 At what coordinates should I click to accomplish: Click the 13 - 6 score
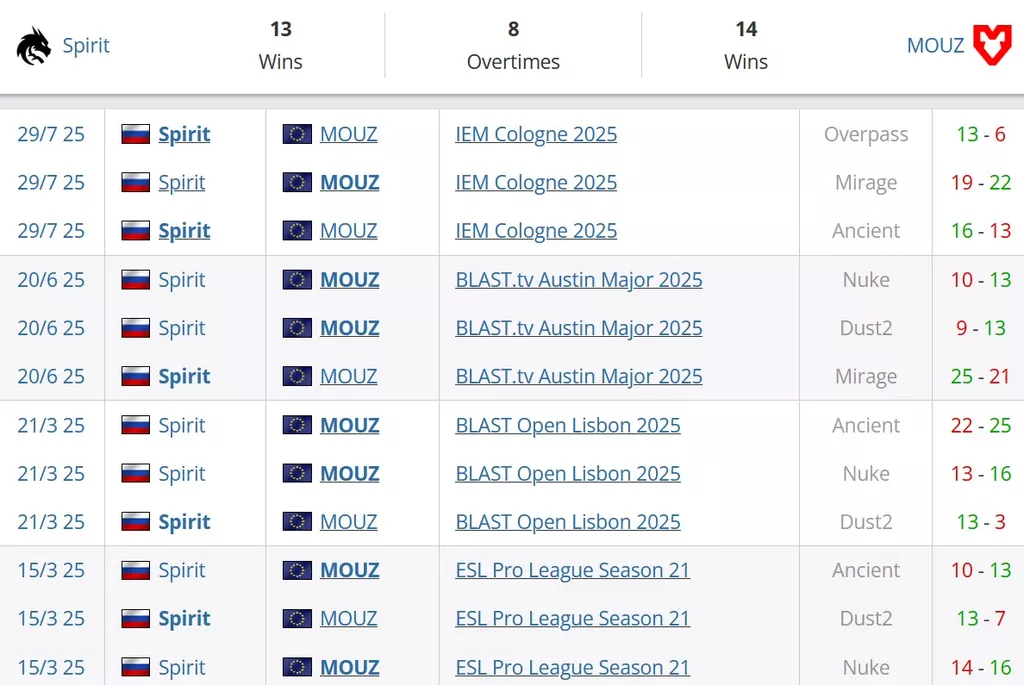click(981, 134)
